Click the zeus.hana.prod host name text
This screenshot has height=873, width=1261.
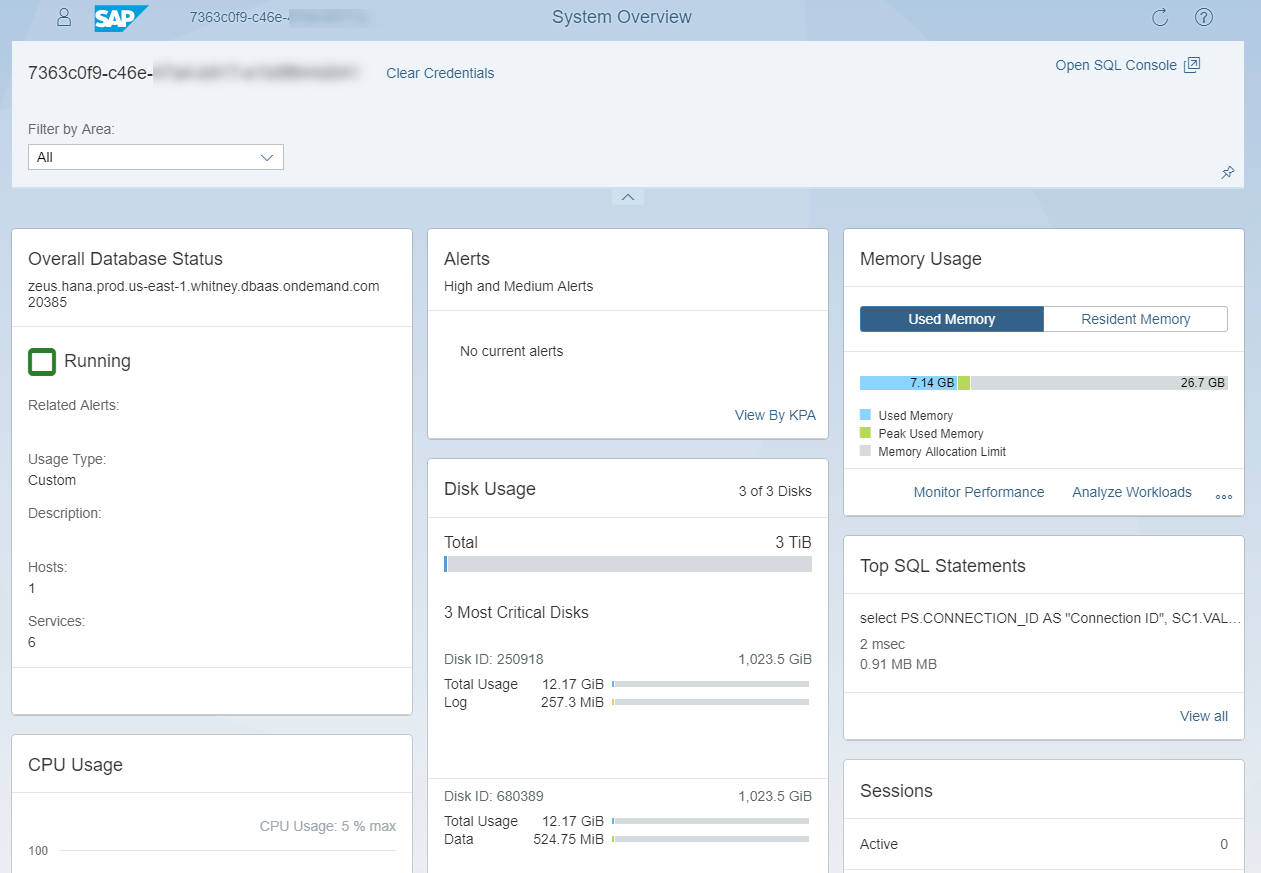point(204,286)
